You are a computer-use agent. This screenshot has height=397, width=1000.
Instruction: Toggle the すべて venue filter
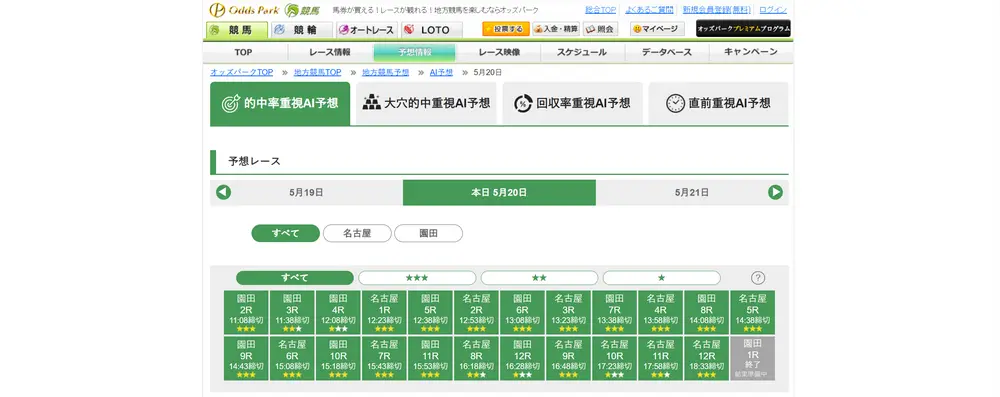click(x=286, y=233)
